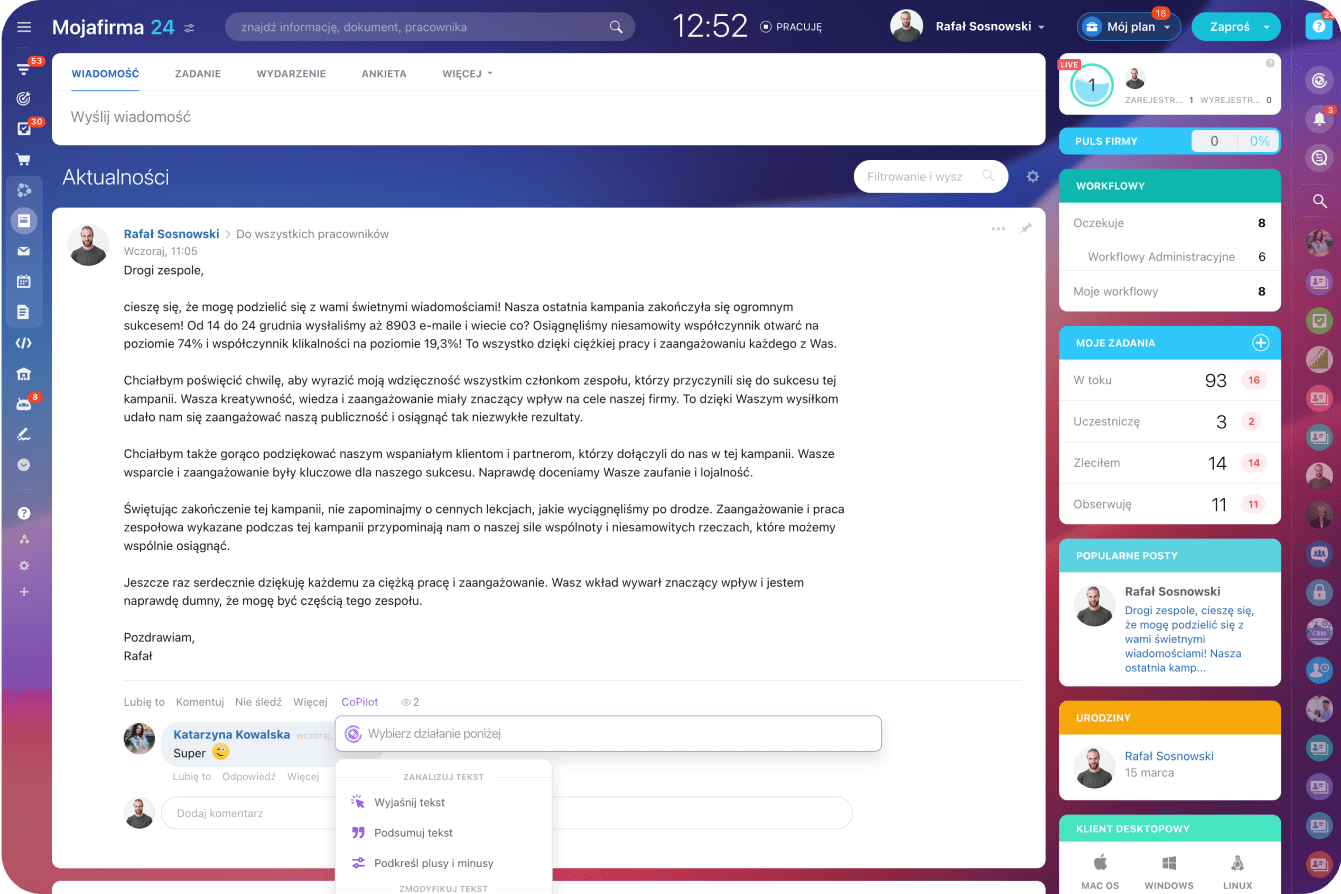Open the Mój plan button
The image size is (1341, 894).
(x=1129, y=27)
